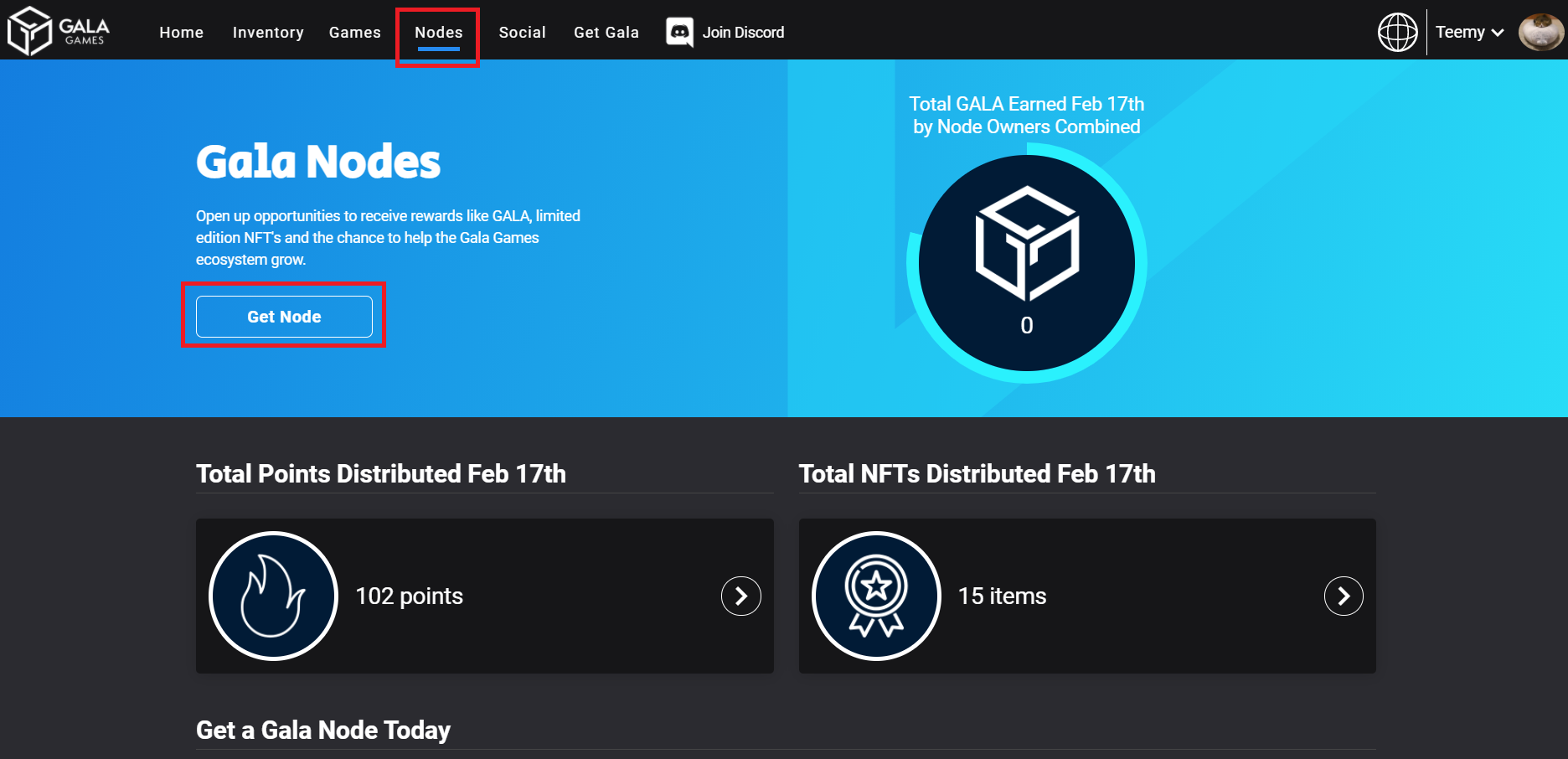Open the Games menu item
Screen dimensions: 1568x759
355,32
